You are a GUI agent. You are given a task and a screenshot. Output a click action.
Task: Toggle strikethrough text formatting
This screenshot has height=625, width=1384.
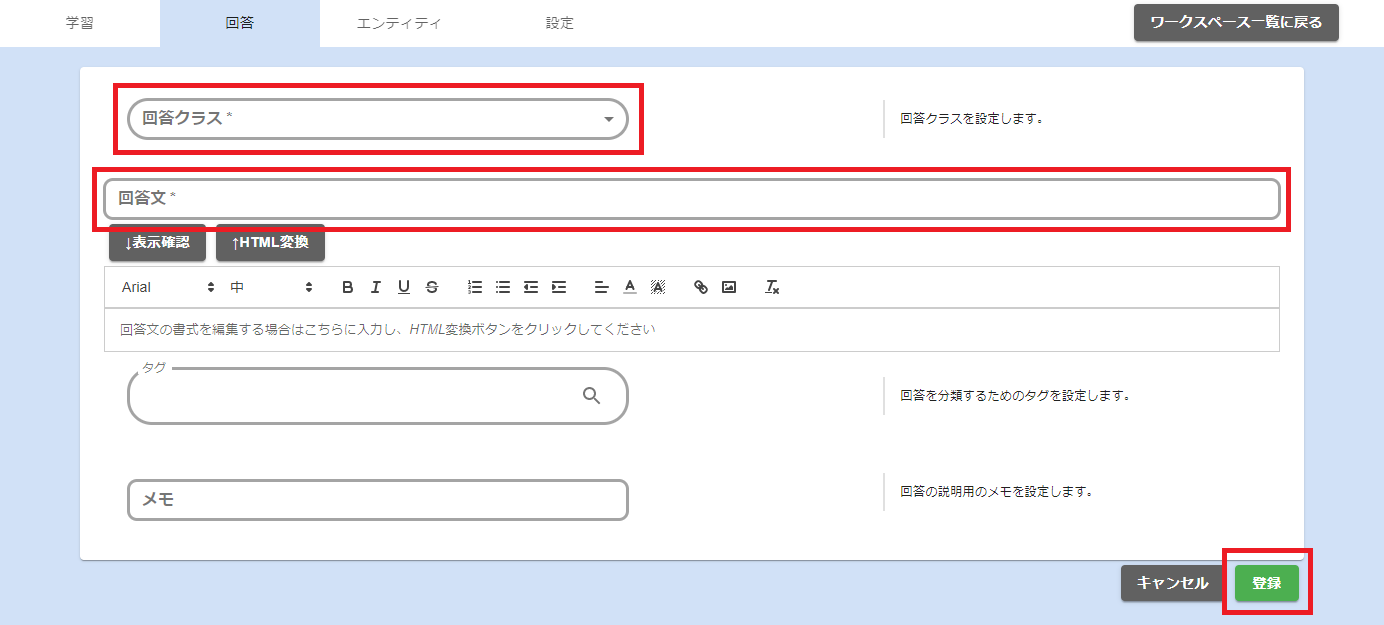[432, 287]
